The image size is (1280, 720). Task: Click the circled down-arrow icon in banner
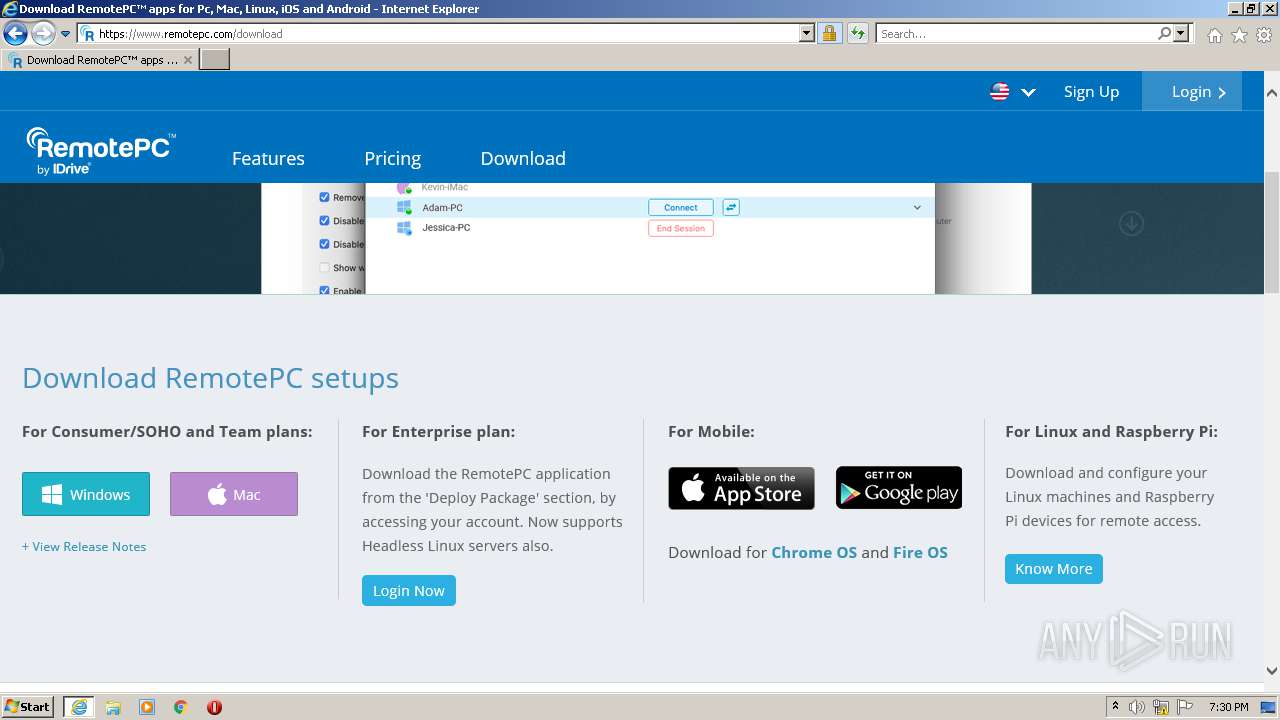click(1131, 223)
